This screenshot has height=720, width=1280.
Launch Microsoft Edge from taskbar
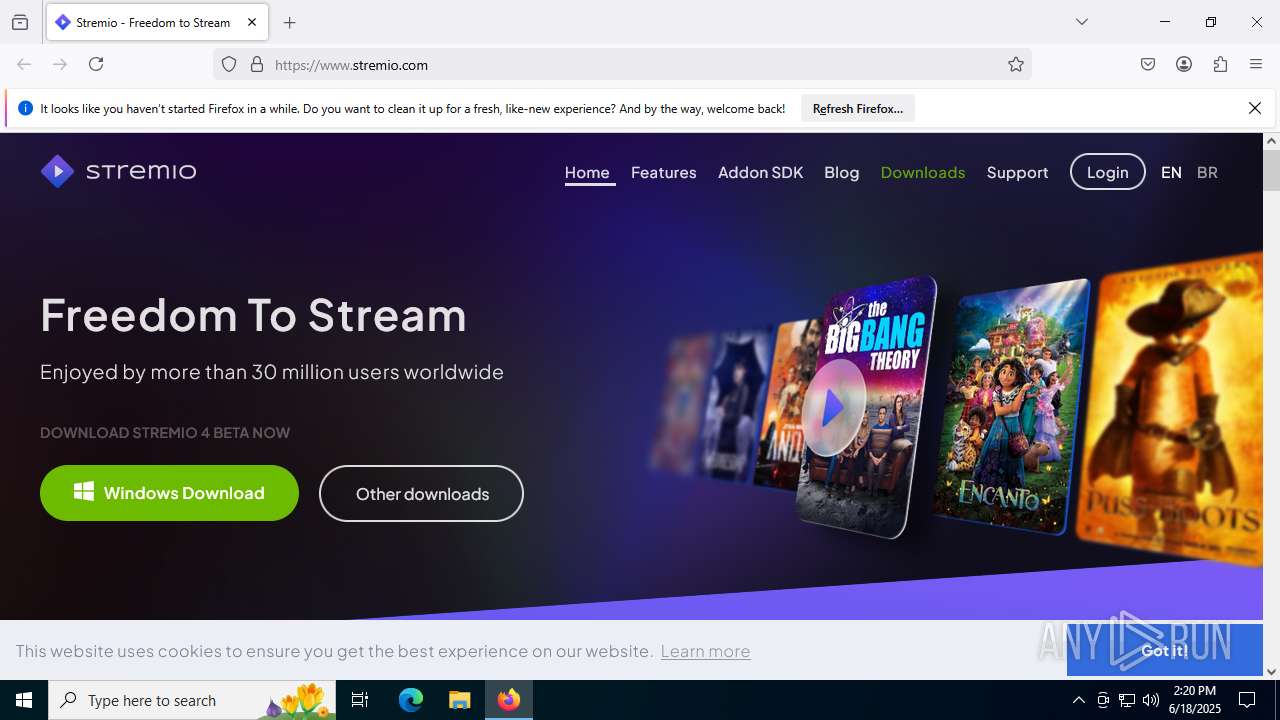411,700
